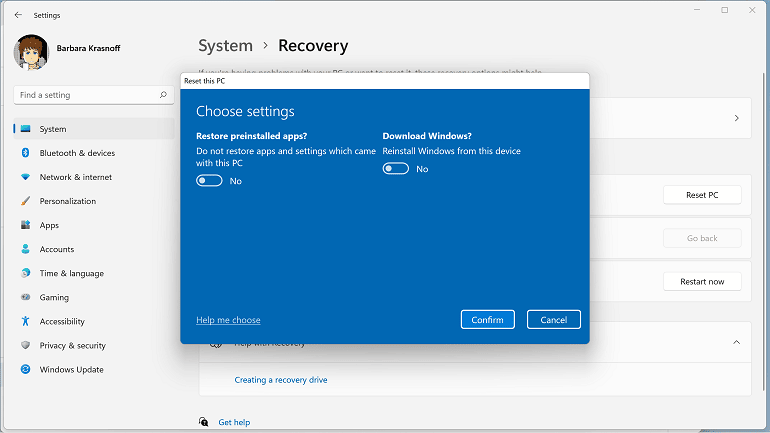This screenshot has height=433, width=770.
Task: Click the Time & language globe icon
Action: 26,273
